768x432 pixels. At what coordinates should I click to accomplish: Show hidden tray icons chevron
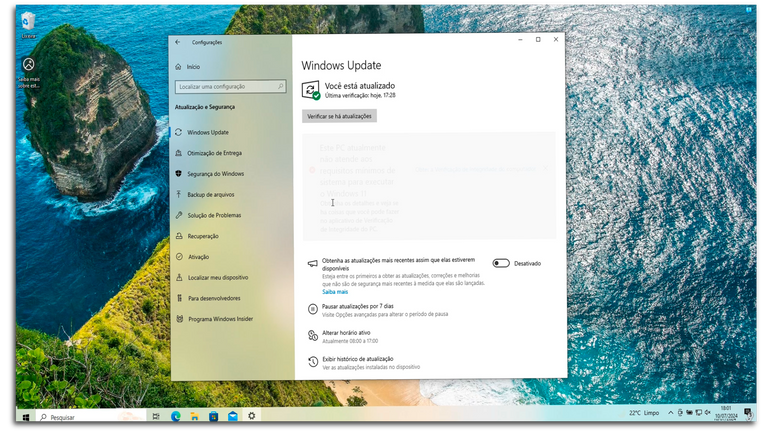click(x=671, y=413)
